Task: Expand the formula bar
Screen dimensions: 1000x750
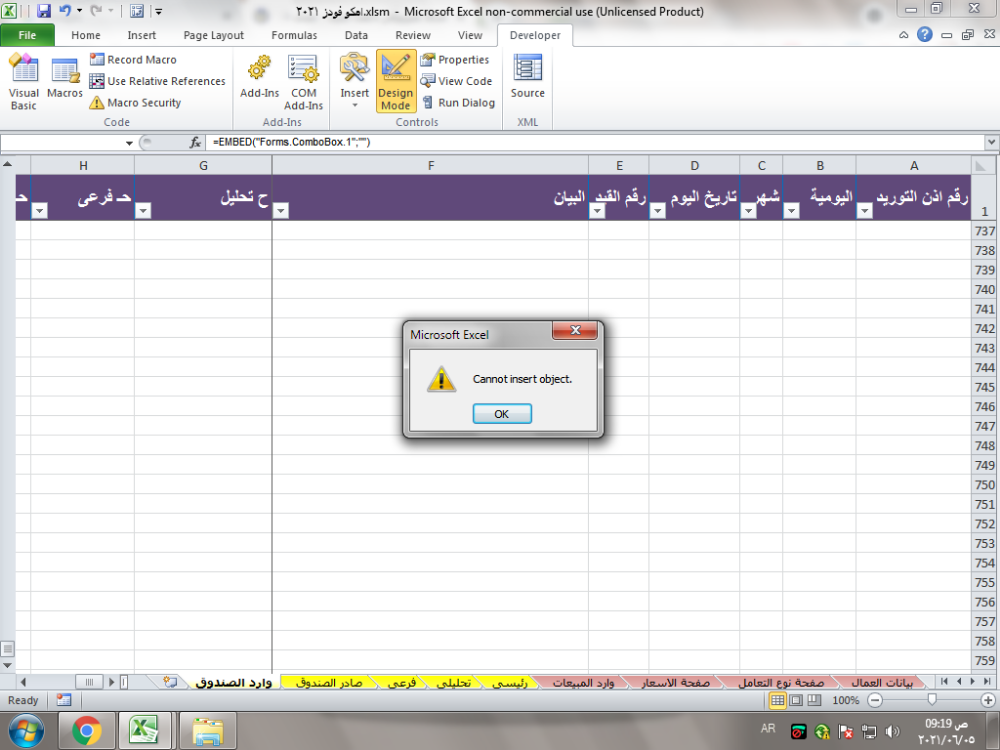Action: click(992, 142)
